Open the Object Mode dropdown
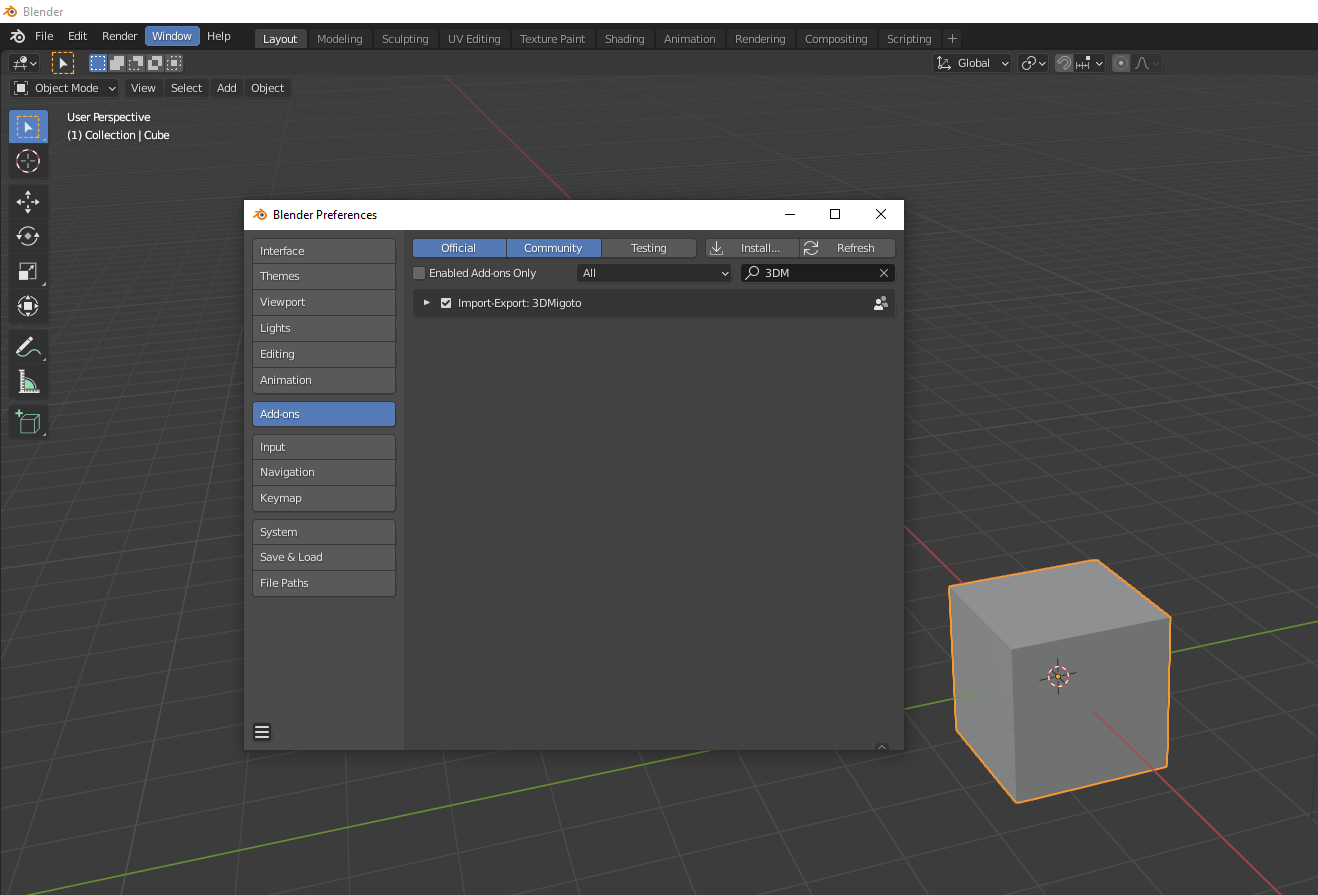The height and width of the screenshot is (895, 1318). click(x=65, y=88)
